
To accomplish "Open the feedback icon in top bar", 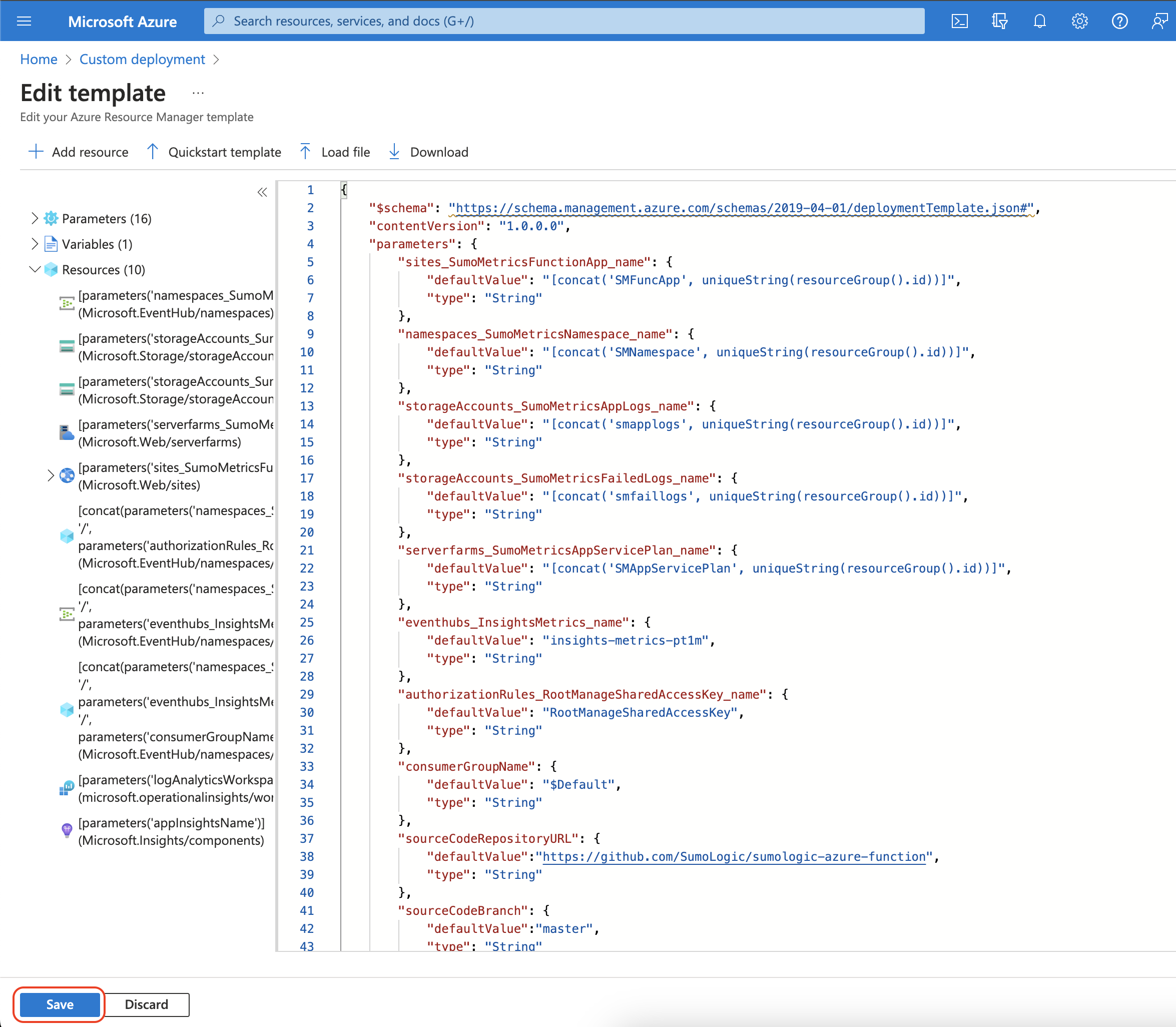I will 1159,21.
